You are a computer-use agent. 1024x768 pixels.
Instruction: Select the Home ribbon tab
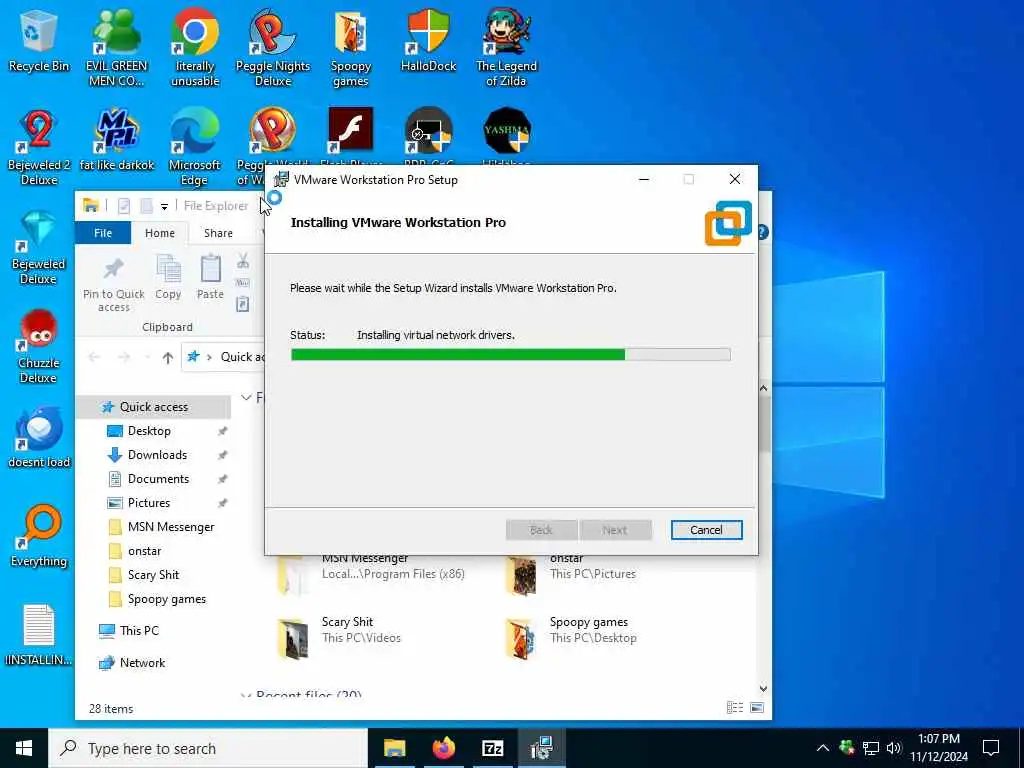click(x=160, y=233)
